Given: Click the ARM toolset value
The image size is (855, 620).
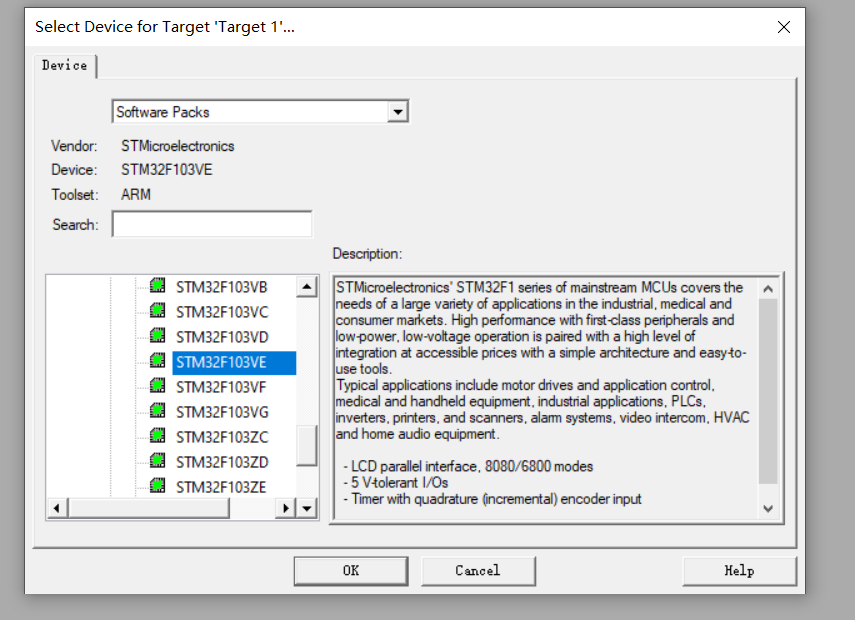Looking at the screenshot, I should point(136,195).
